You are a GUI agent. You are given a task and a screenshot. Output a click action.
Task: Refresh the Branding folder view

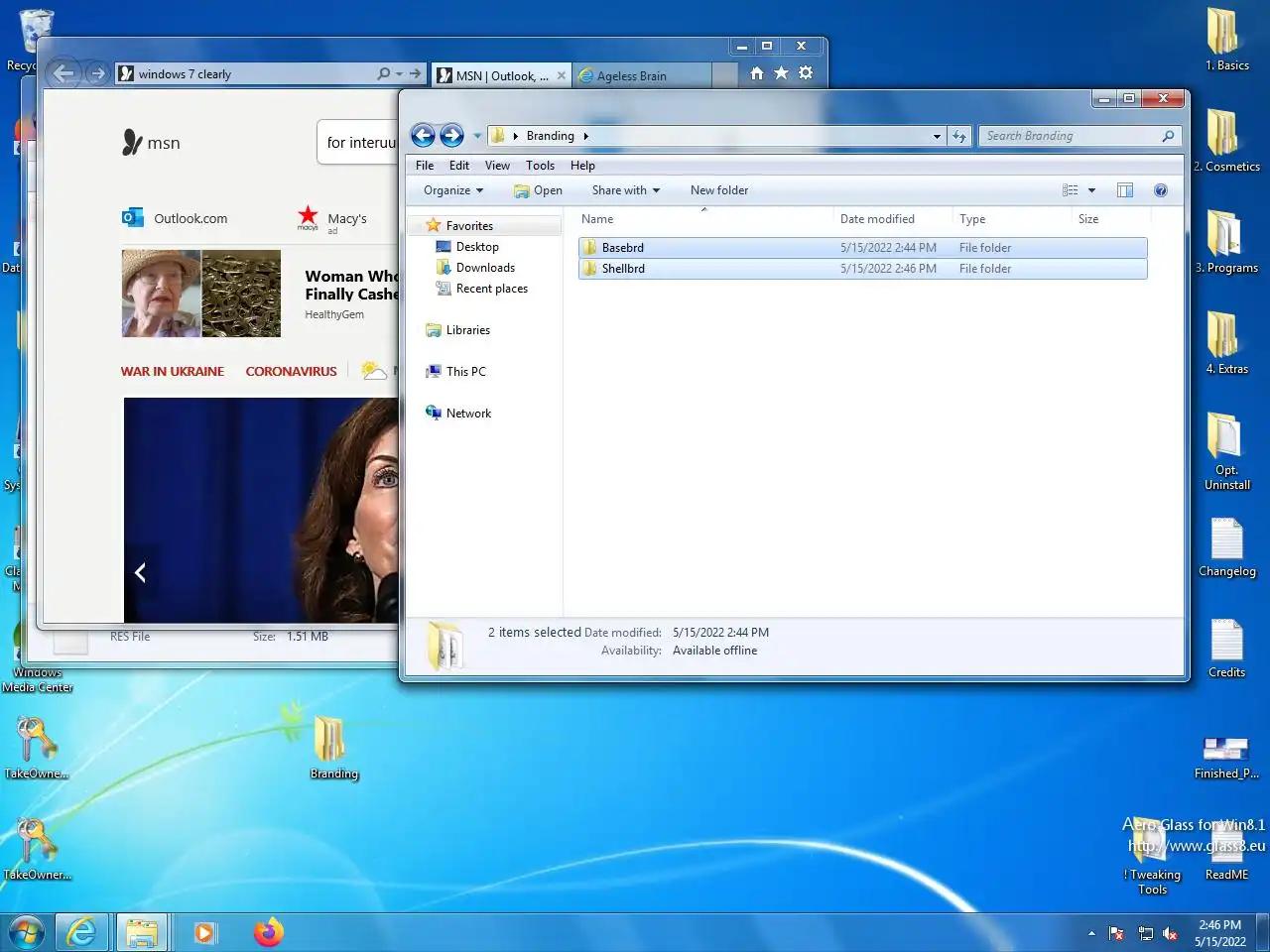click(x=958, y=136)
